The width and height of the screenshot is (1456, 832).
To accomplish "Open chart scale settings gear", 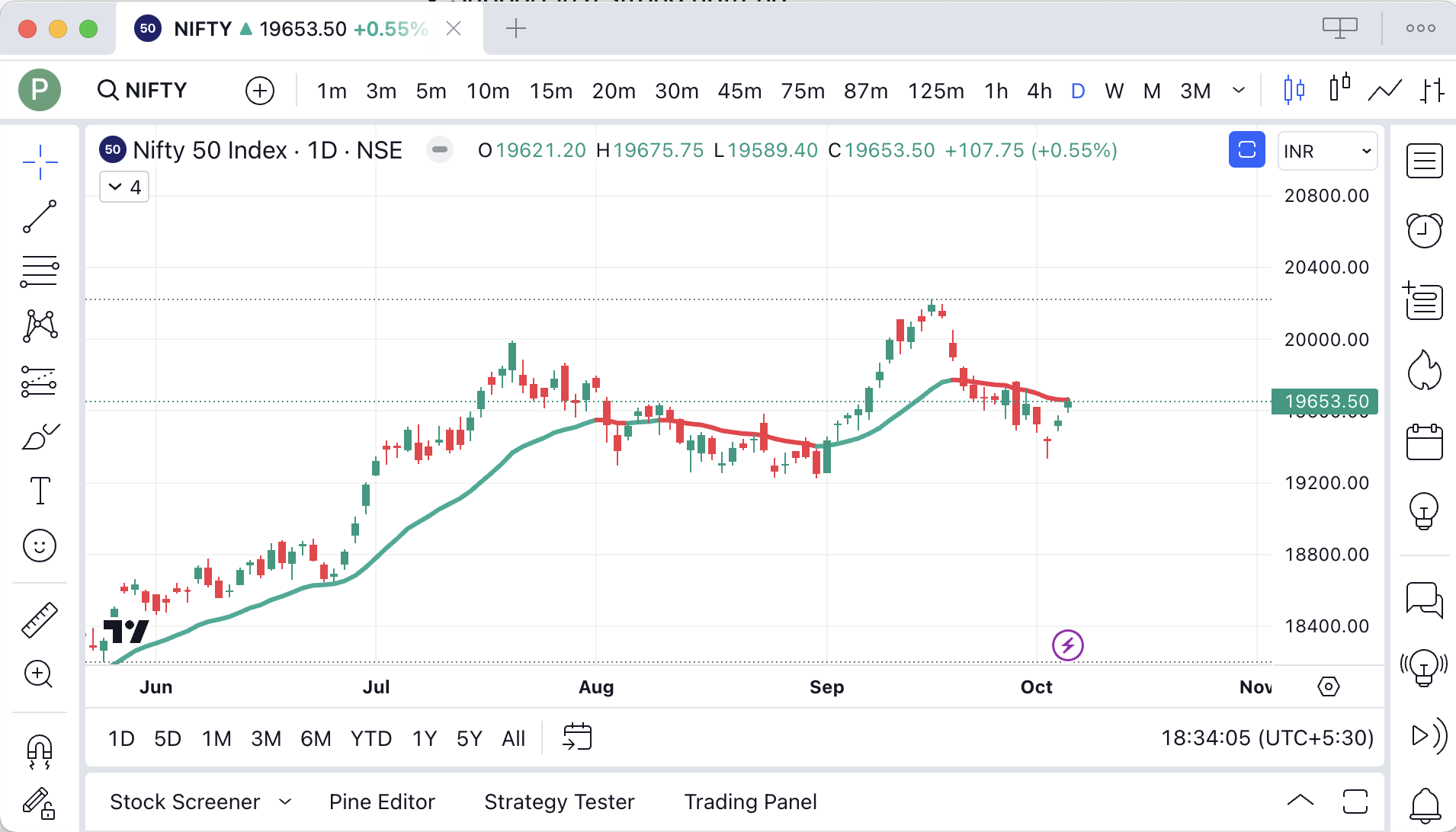I will coord(1329,686).
